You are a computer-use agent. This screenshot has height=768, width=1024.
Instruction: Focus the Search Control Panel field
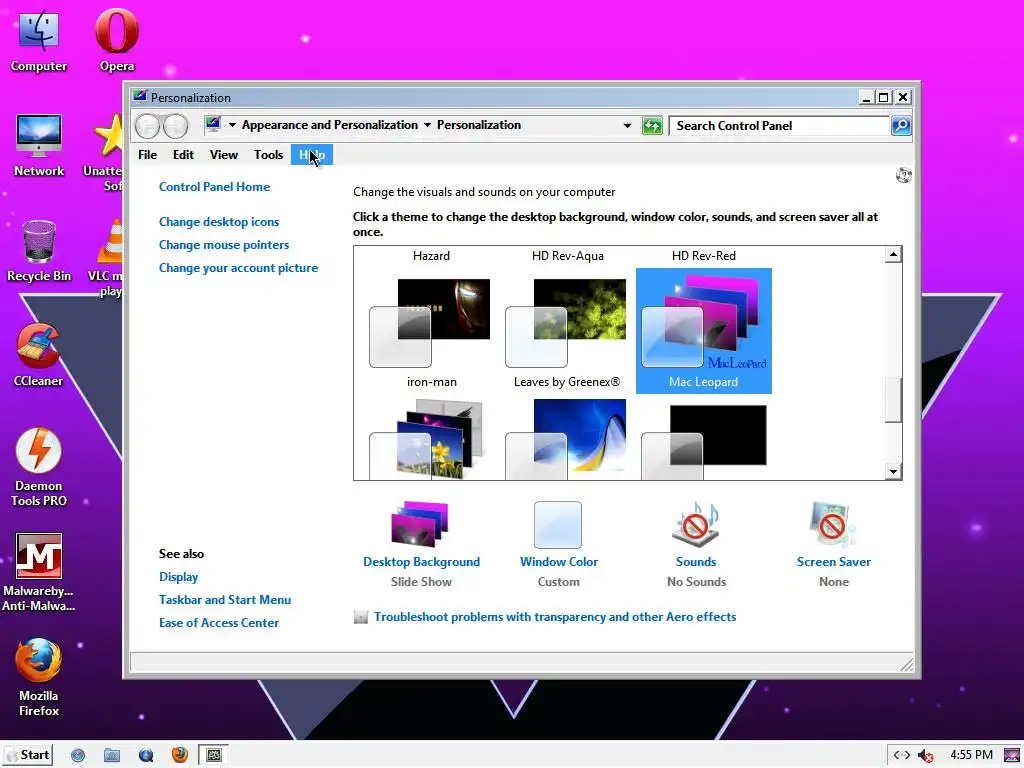coord(779,125)
